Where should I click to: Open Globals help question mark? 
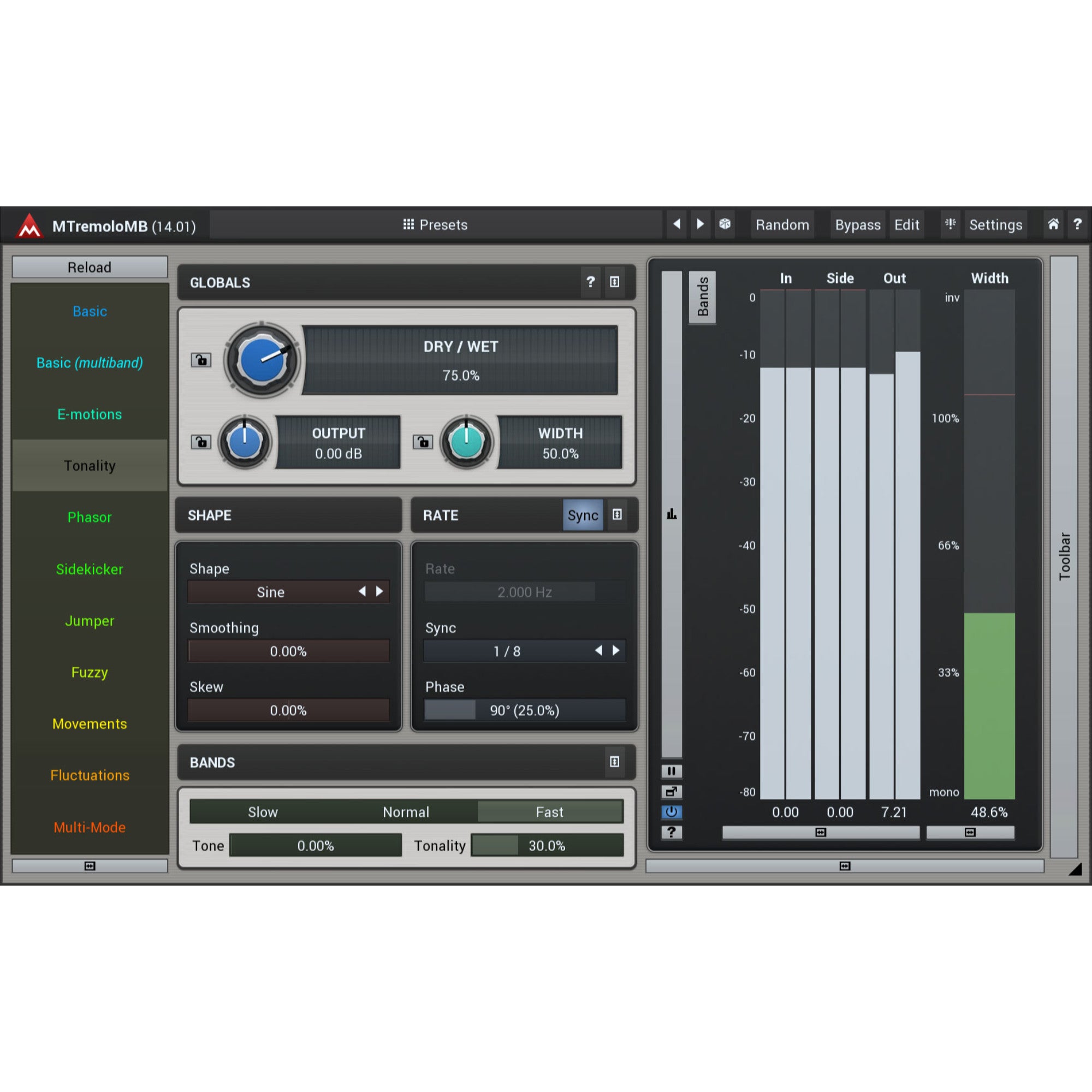click(591, 282)
